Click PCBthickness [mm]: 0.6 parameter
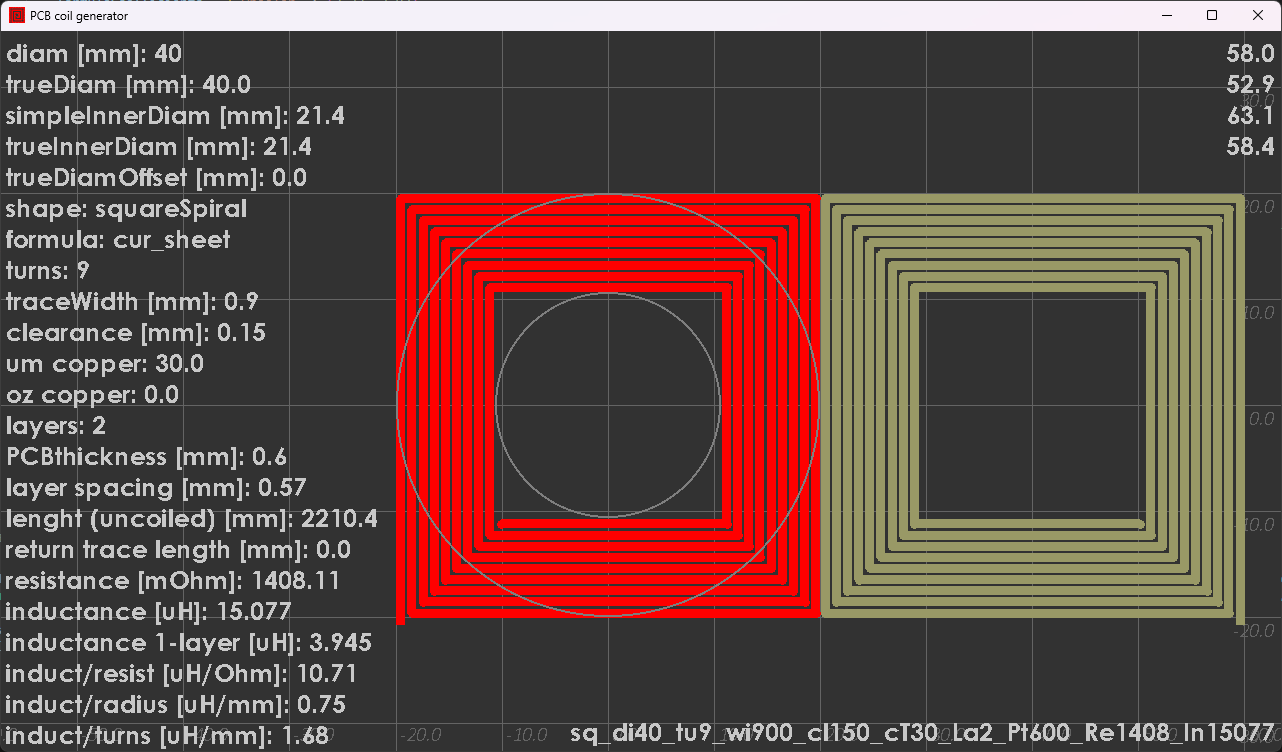This screenshot has height=752, width=1282. 146,457
